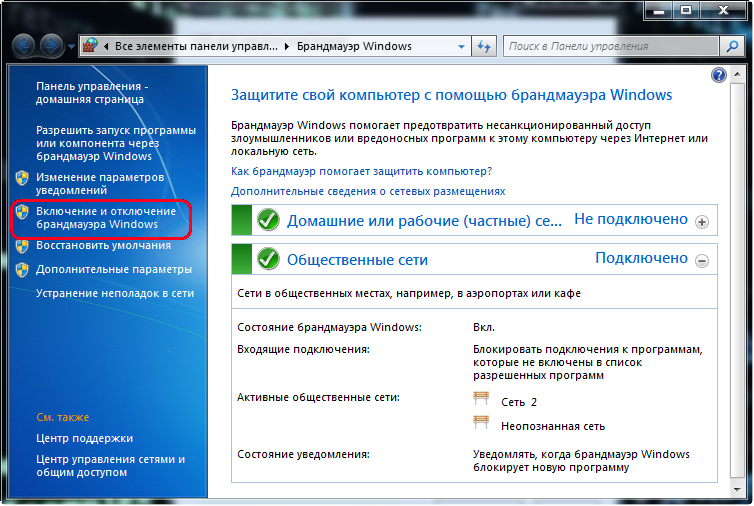
Task: Click the 'Общественные сети' heading
Action: point(357,260)
